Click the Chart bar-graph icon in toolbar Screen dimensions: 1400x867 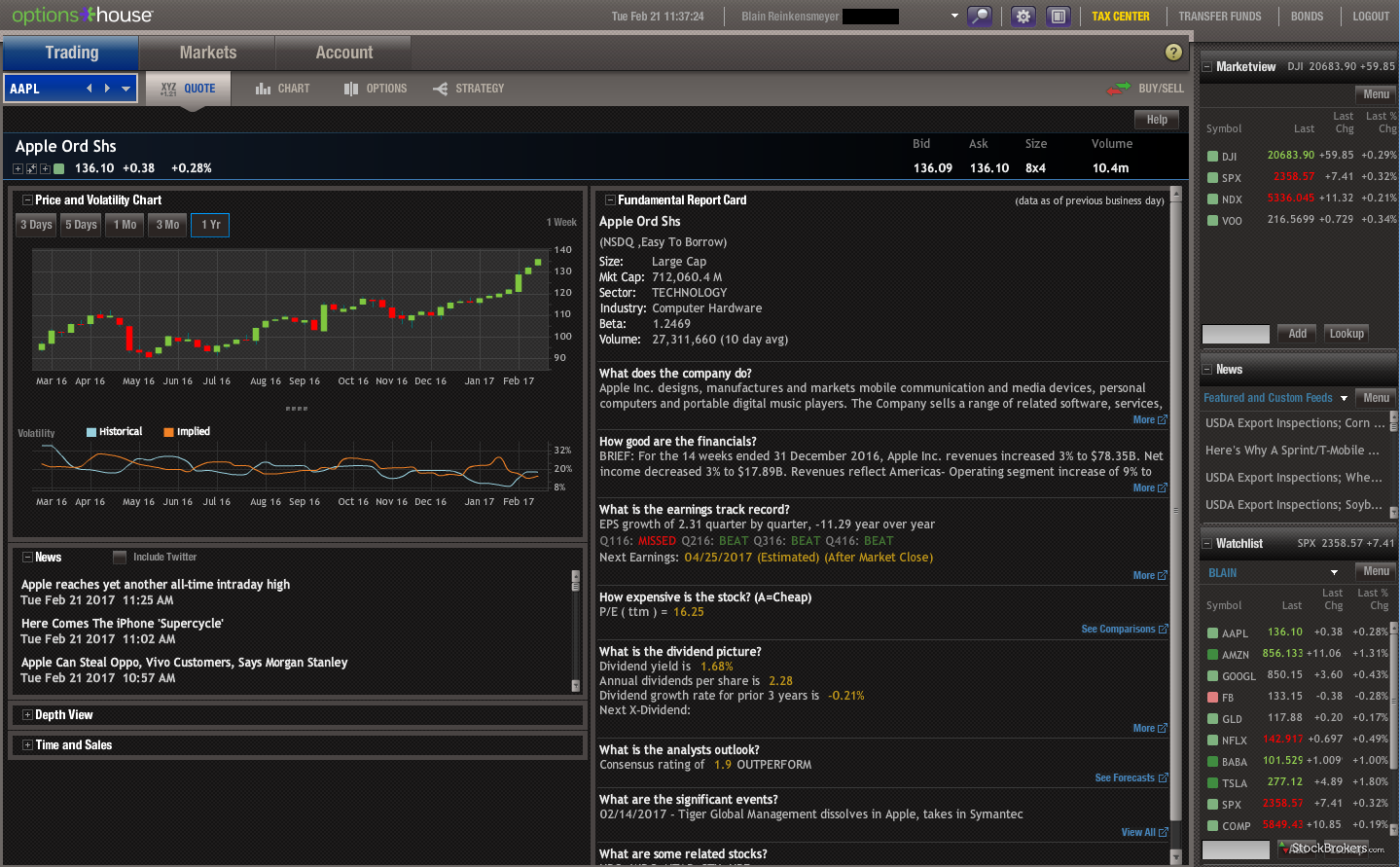[263, 89]
